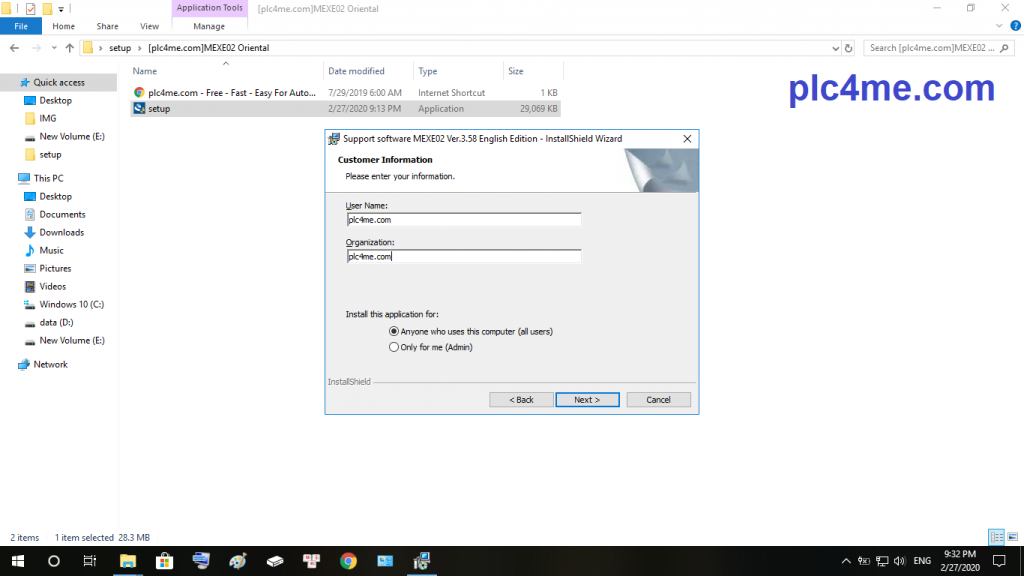
Task: Open the File menu in Explorer
Action: 20,26
